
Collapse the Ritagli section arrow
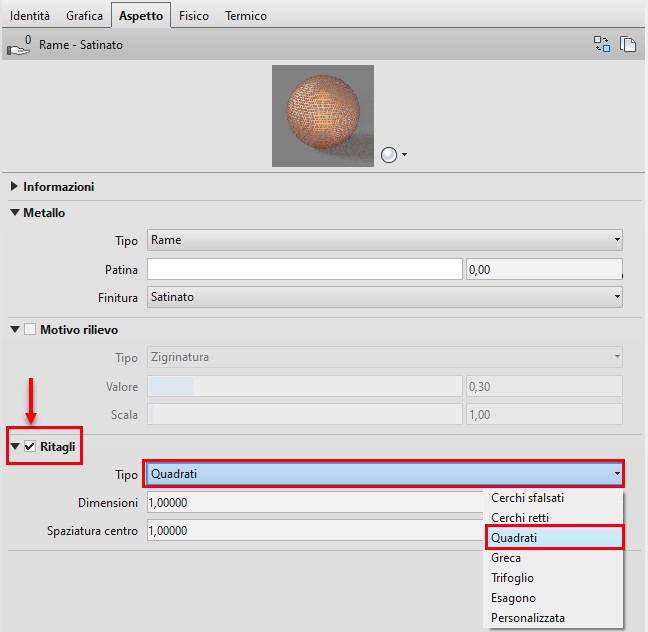(x=15, y=446)
